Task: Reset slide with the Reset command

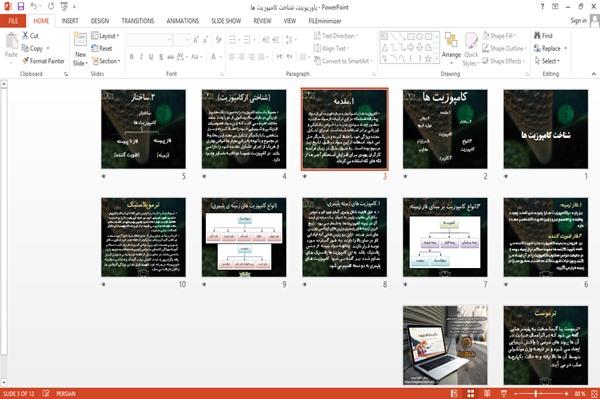Action: tap(102, 48)
